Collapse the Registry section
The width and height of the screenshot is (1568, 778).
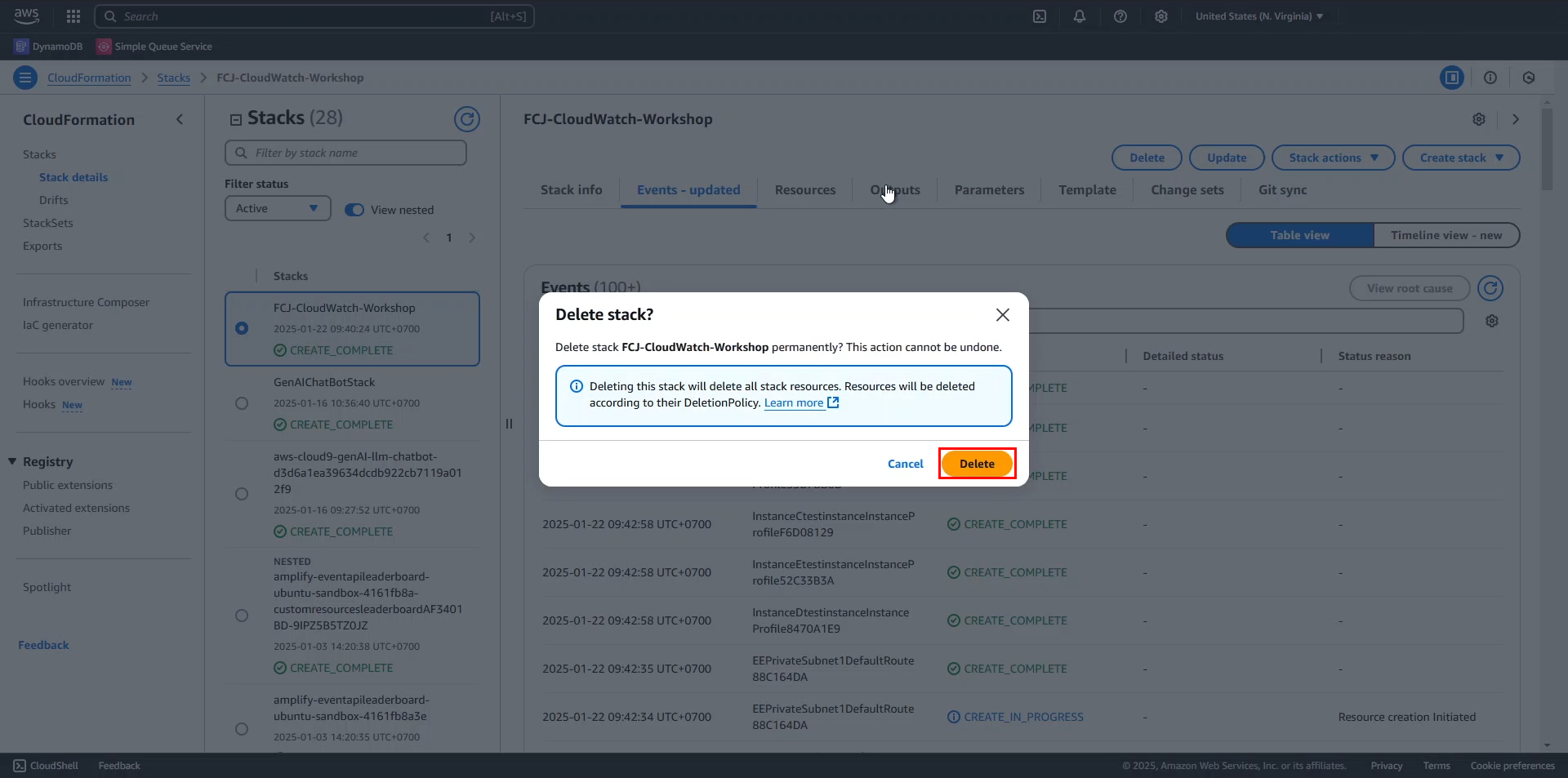[12, 461]
